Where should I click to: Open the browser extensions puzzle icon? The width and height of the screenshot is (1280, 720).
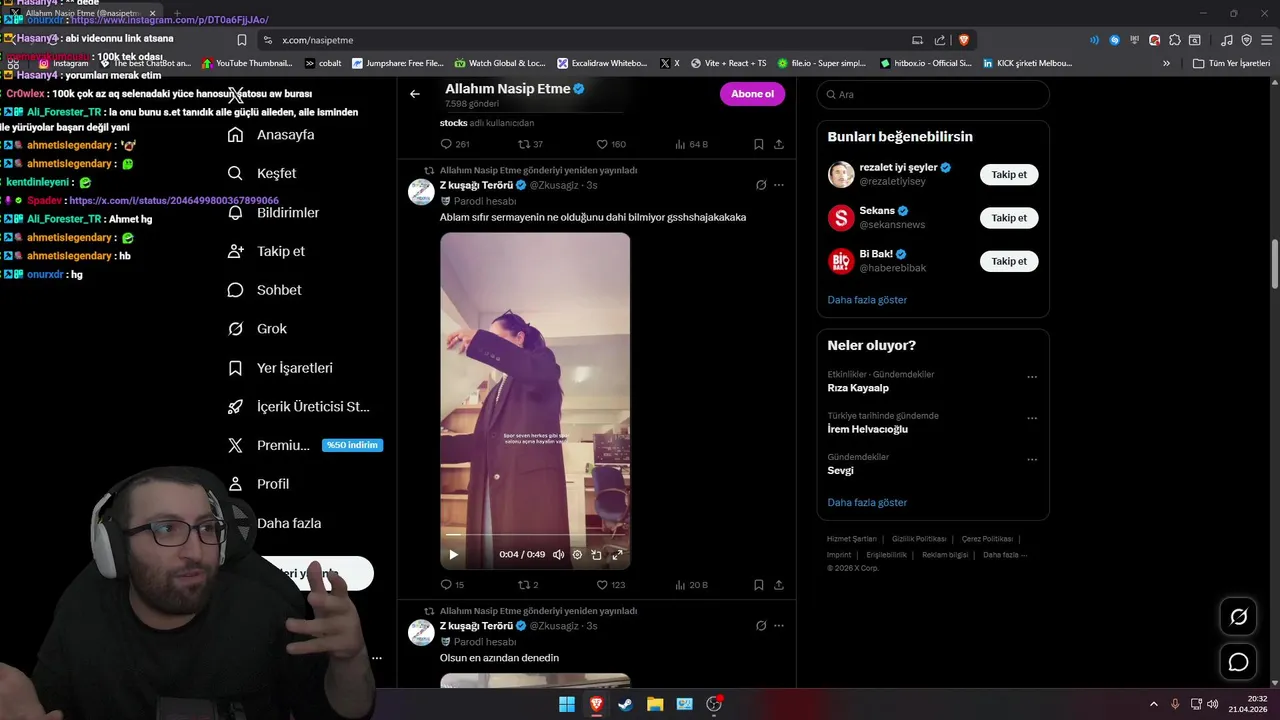pyautogui.click(x=1175, y=40)
